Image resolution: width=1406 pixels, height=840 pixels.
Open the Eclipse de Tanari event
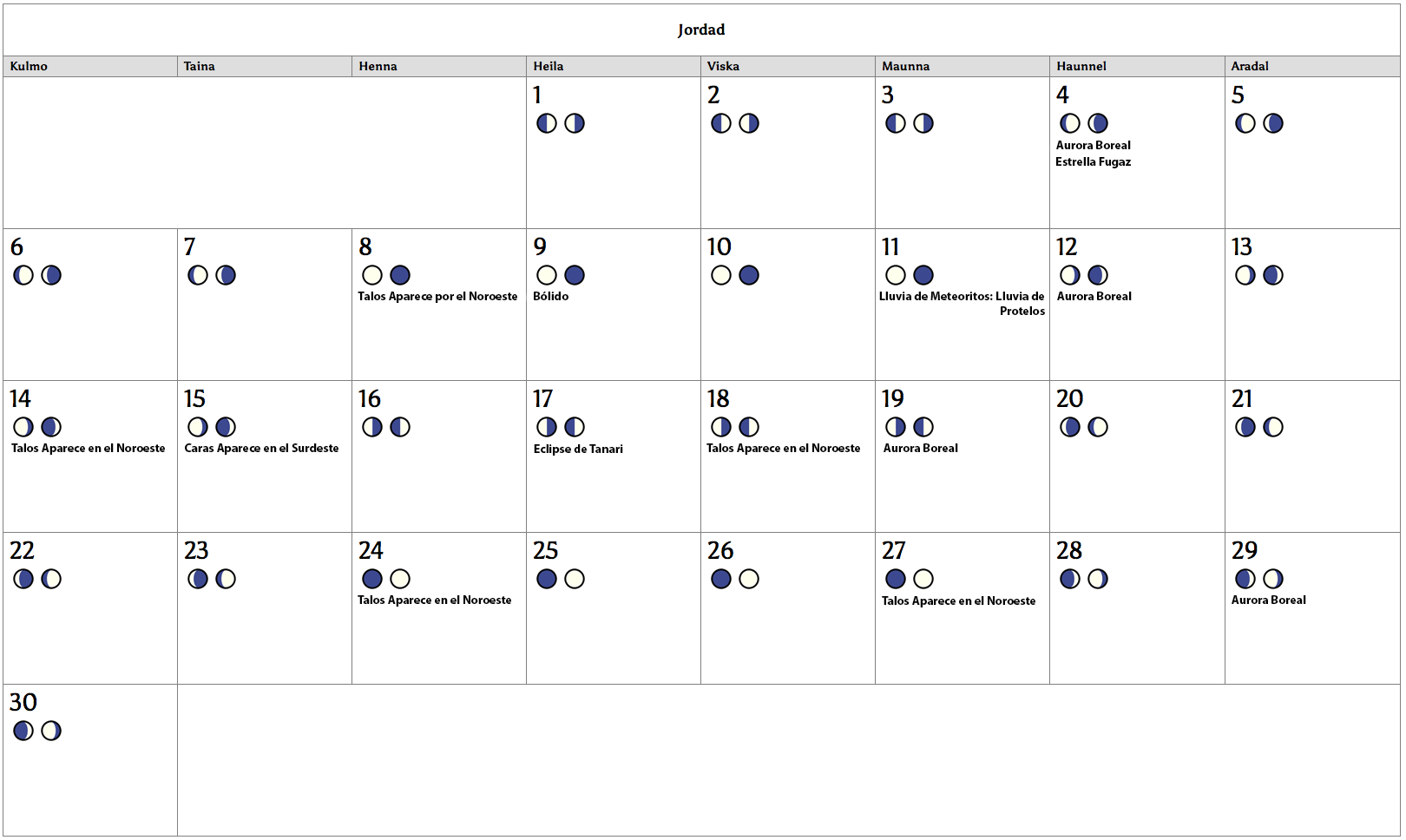pyautogui.click(x=578, y=449)
